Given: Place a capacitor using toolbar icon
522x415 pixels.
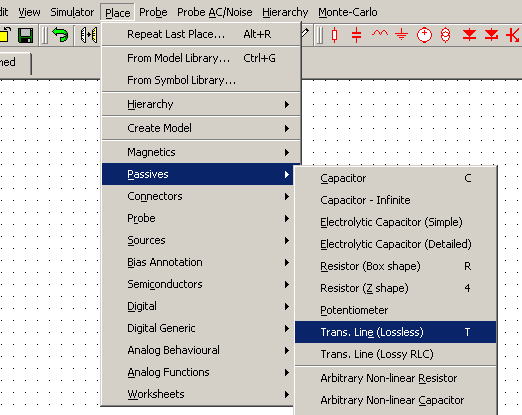Looking at the screenshot, I should (356, 35).
